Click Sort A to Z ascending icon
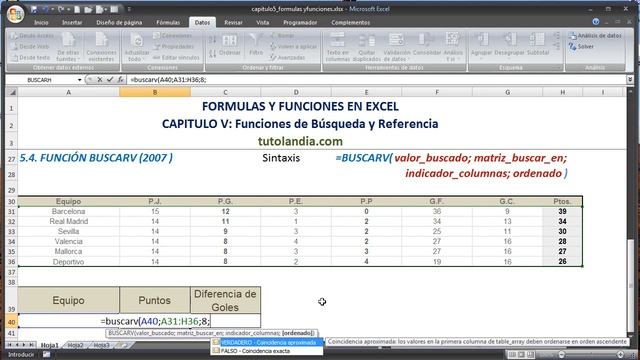This screenshot has height=360, width=640. click(213, 39)
